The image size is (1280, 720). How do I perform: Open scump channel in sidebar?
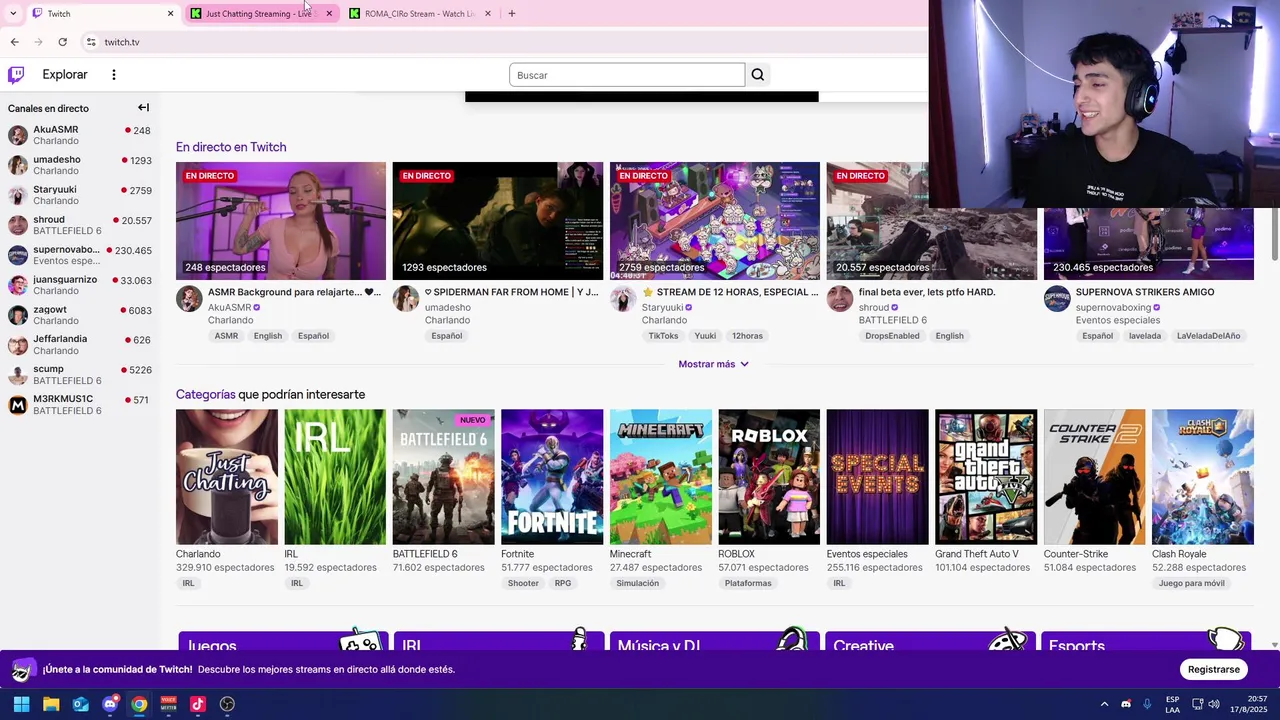80,375
